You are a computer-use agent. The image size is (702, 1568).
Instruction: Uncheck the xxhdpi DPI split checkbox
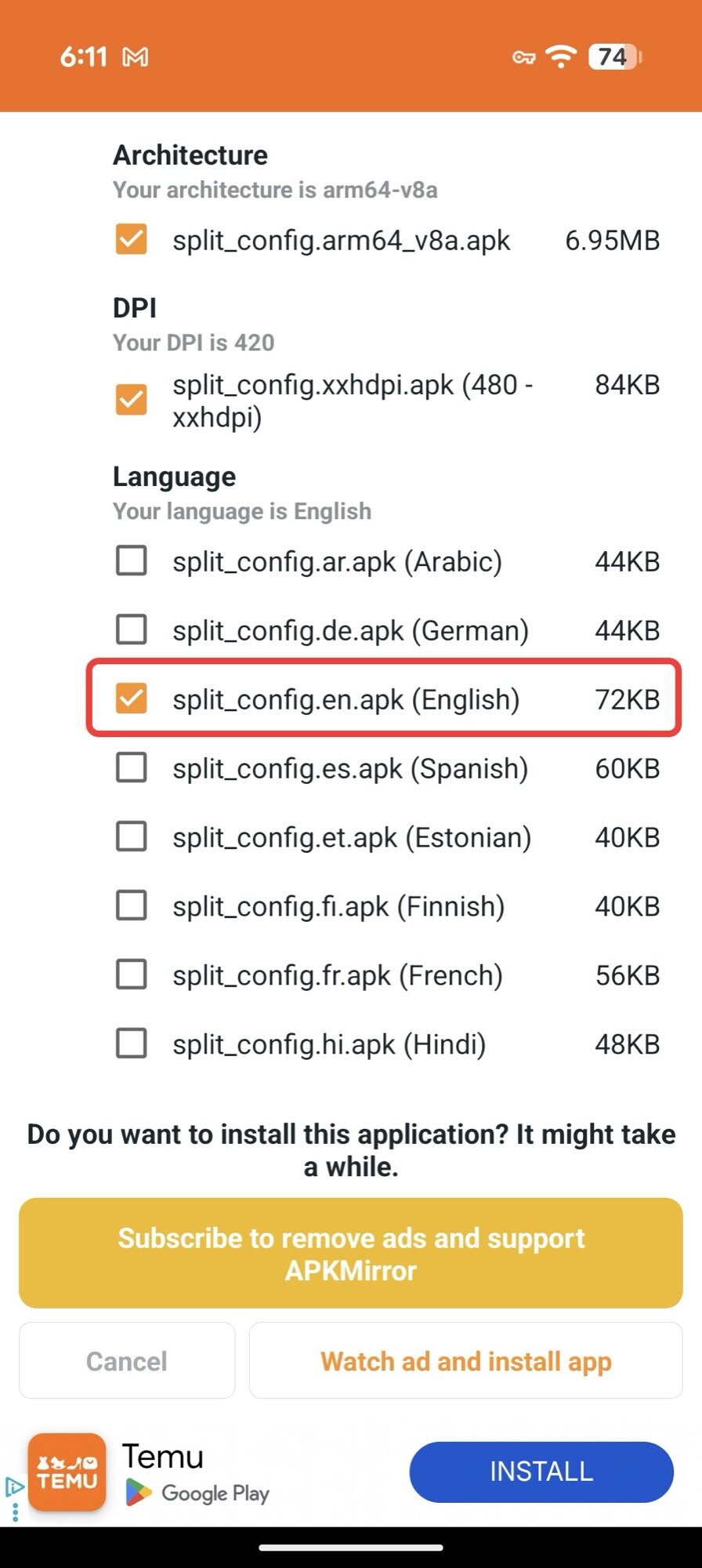point(132,400)
